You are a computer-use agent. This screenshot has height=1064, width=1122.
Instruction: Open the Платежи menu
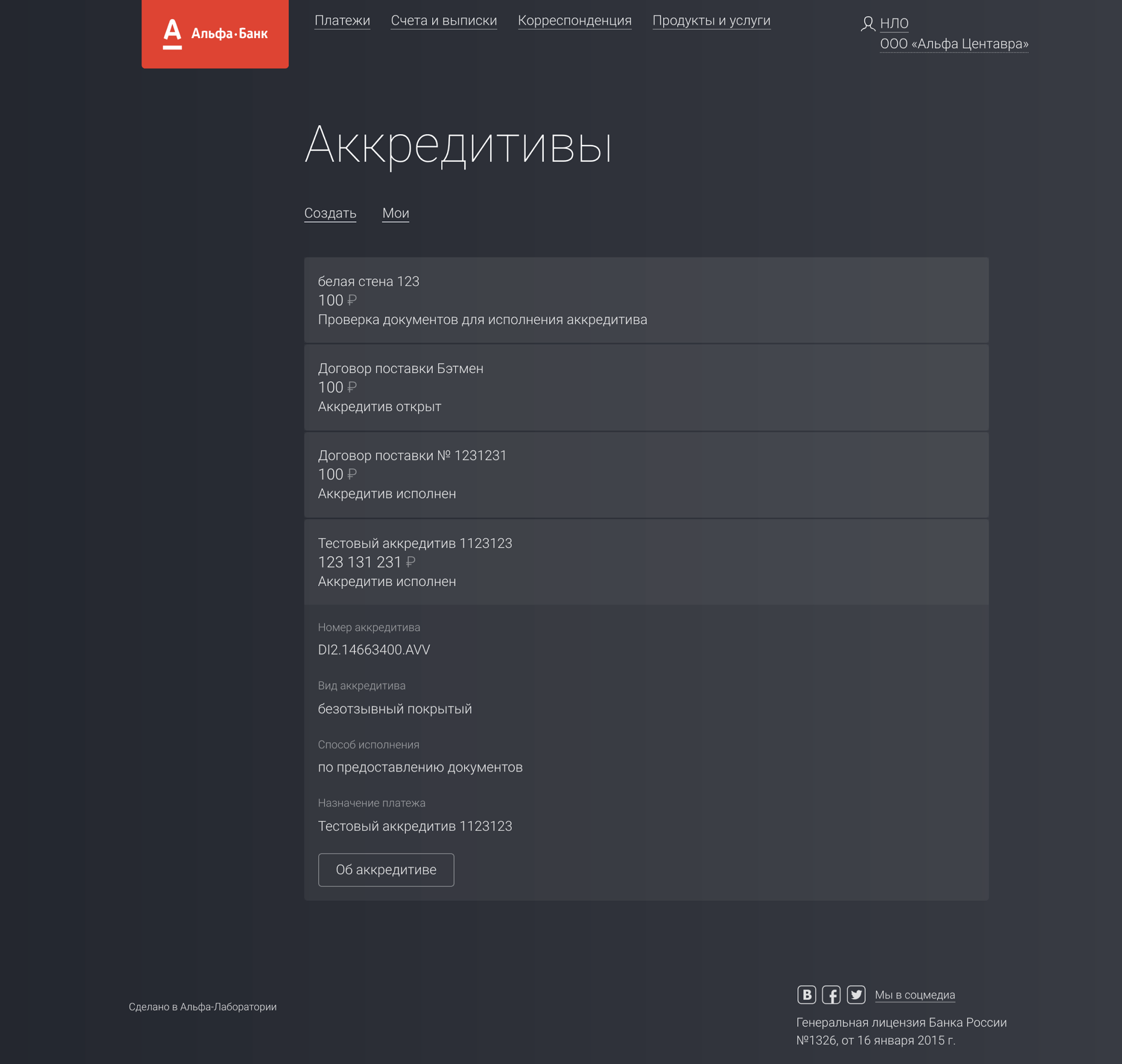[x=342, y=21]
